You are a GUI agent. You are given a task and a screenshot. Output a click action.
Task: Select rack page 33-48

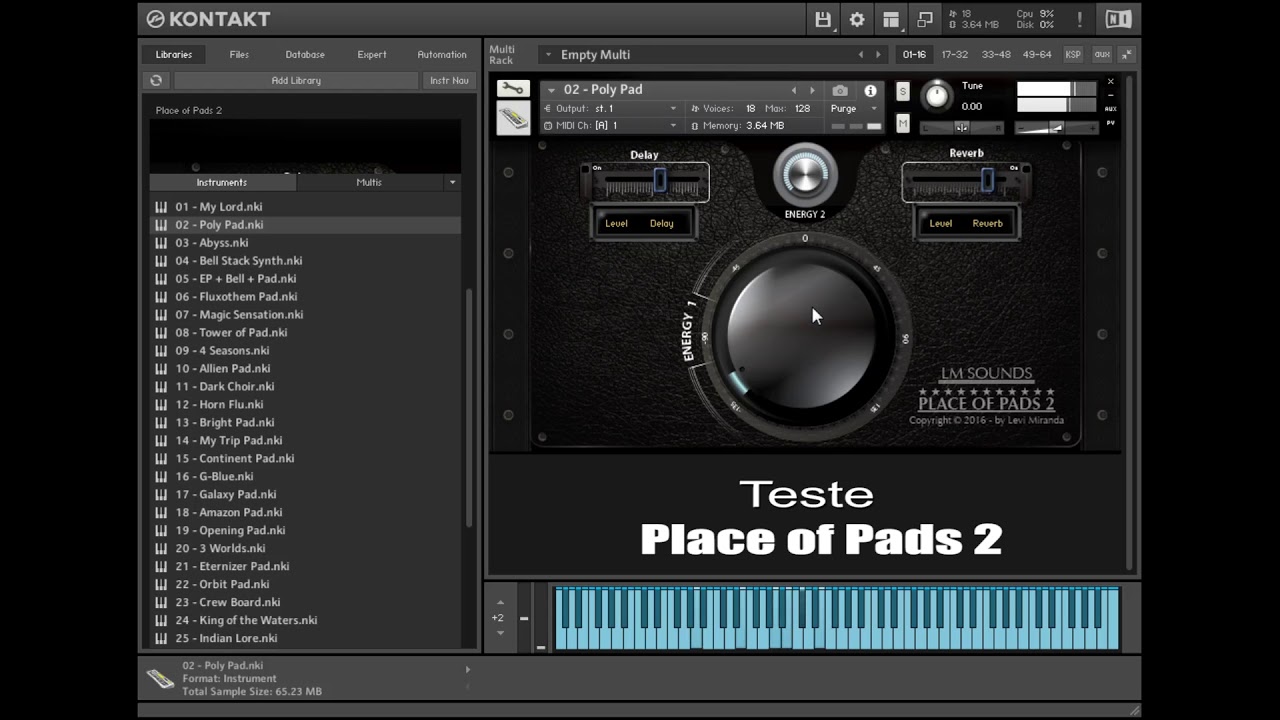pyautogui.click(x=996, y=55)
